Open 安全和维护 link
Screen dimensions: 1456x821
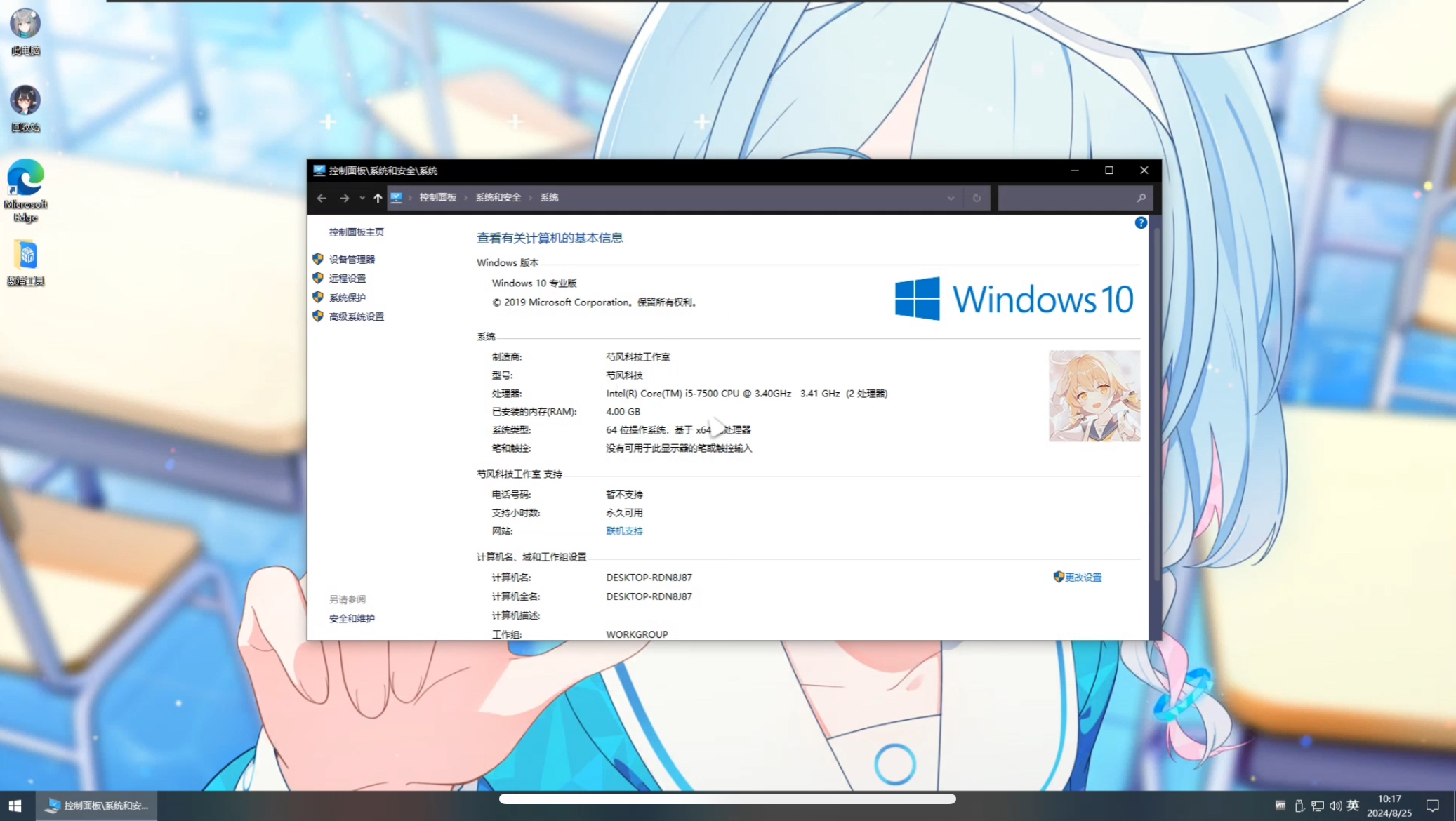[x=352, y=619]
